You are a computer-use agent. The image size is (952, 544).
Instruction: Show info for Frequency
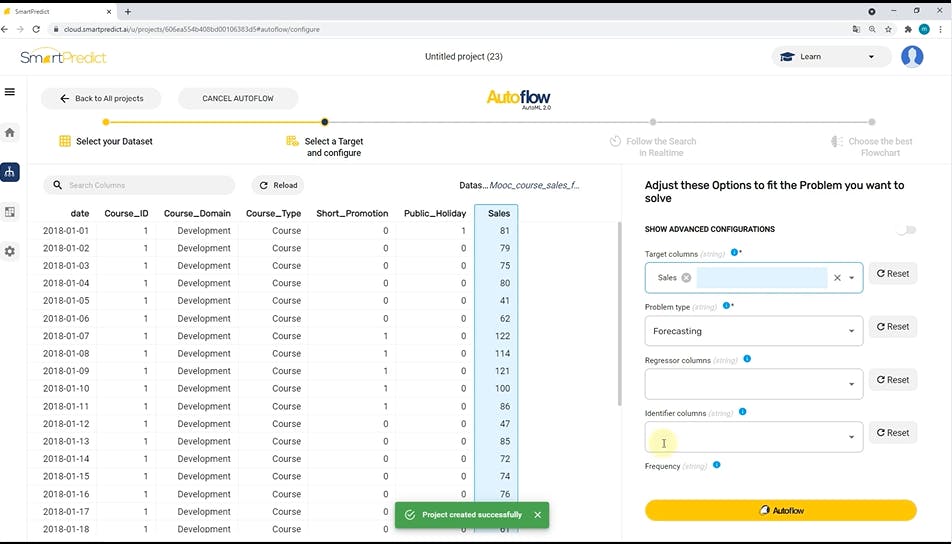[x=716, y=465]
